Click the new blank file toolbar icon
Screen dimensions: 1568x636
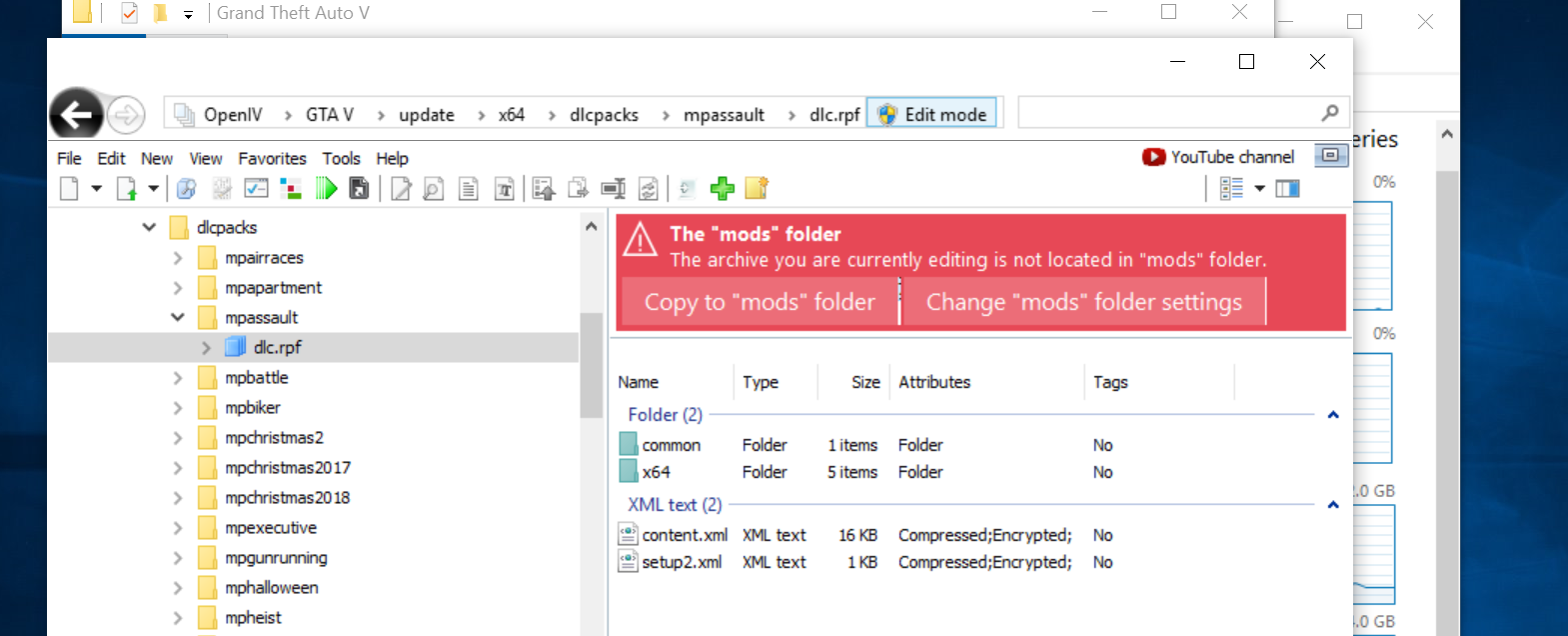[69, 188]
